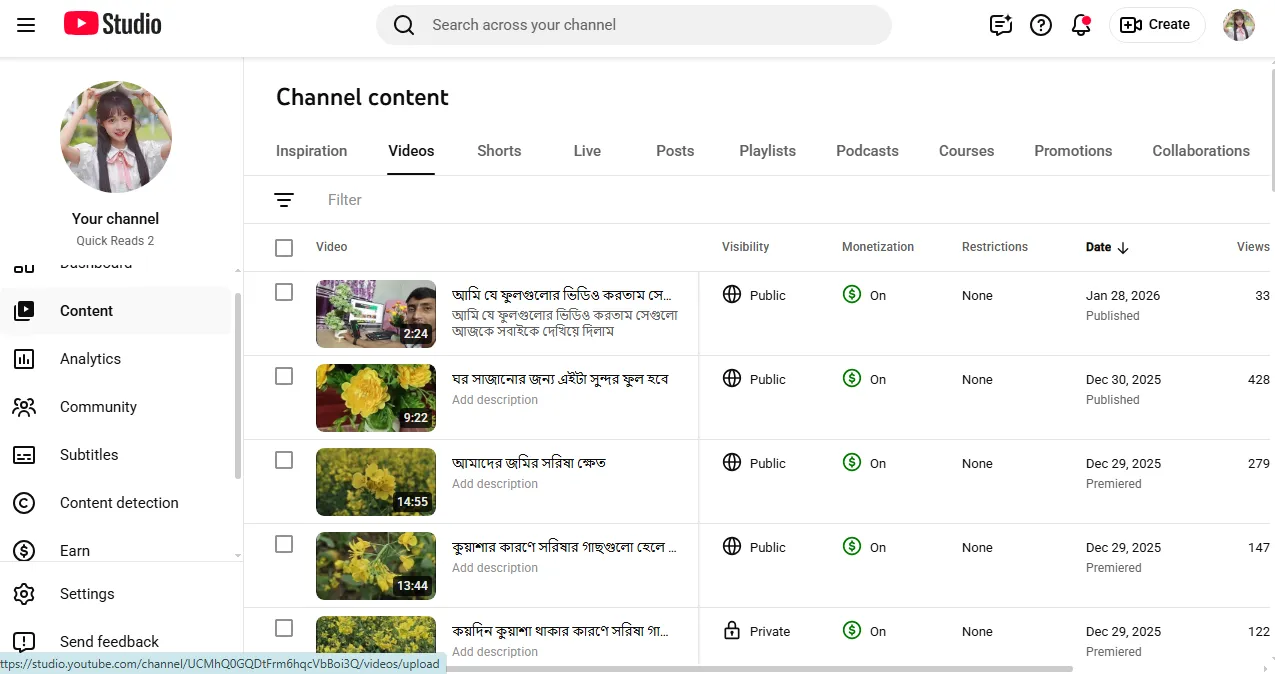Switch to the Posts tab
The height and width of the screenshot is (674, 1275).
(675, 151)
